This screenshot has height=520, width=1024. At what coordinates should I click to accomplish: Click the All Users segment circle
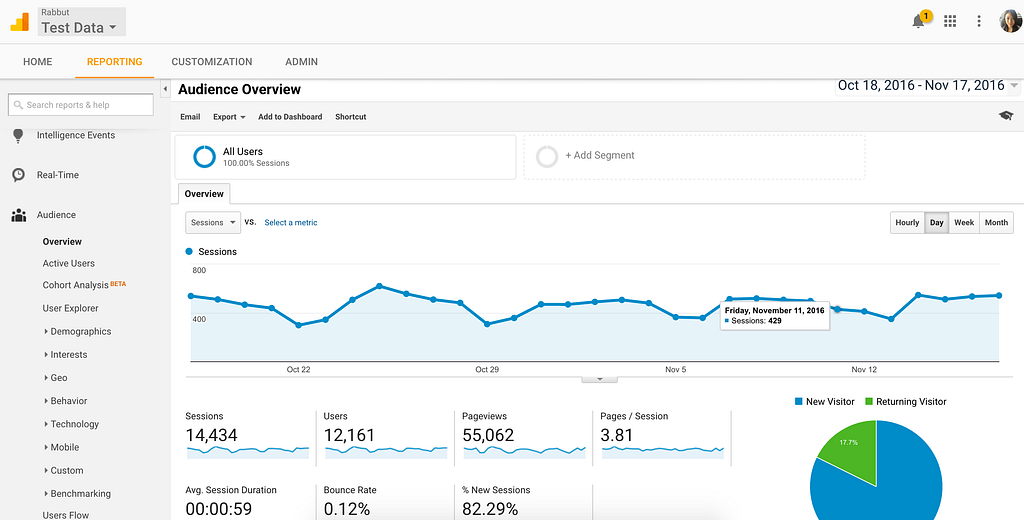click(x=204, y=157)
